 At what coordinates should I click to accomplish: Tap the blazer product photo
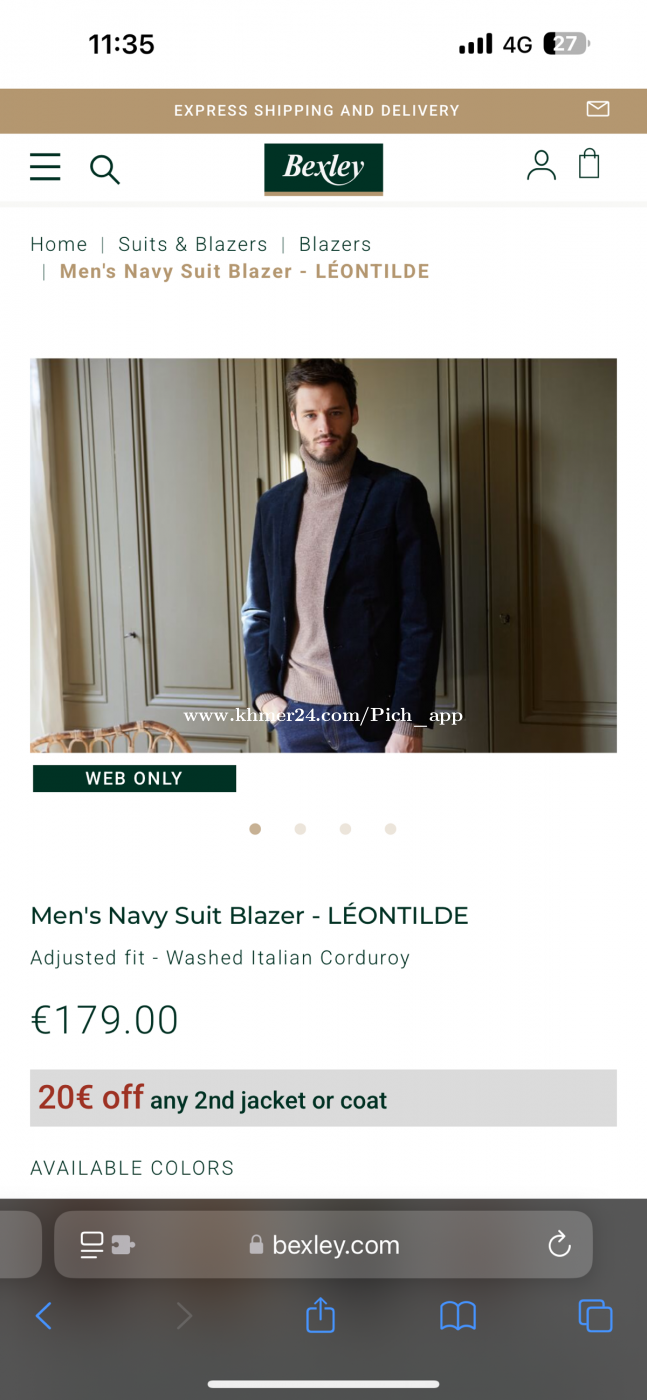[323, 555]
